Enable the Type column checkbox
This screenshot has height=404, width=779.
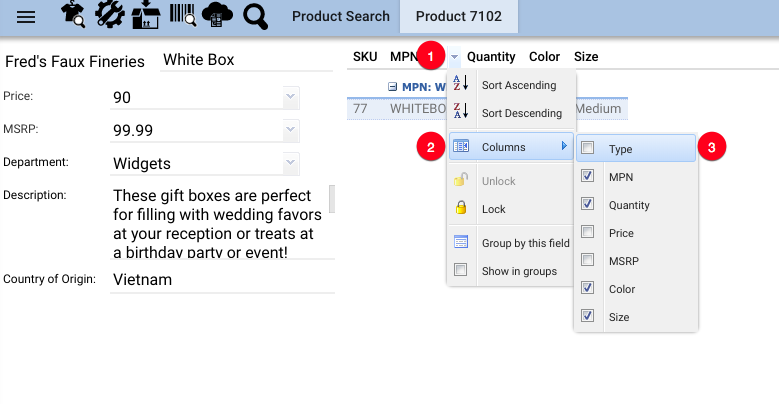pyautogui.click(x=587, y=148)
